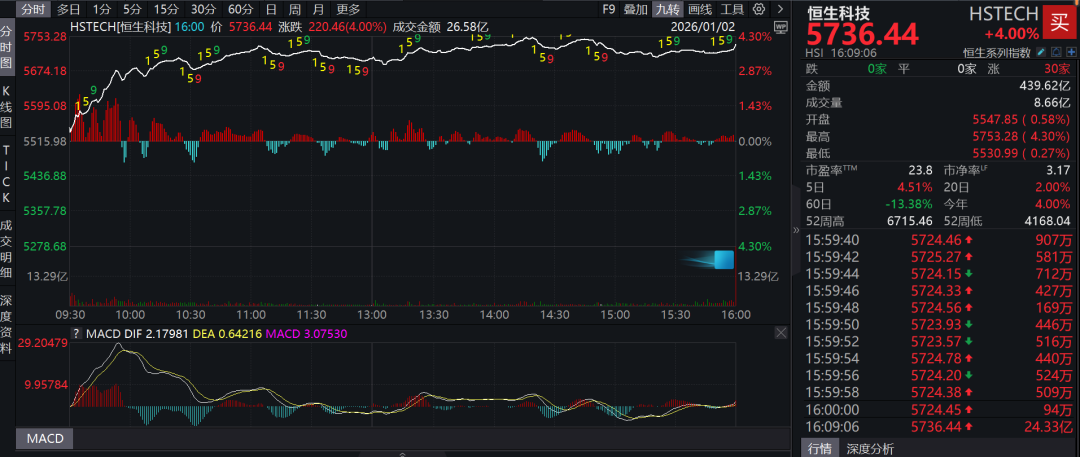Click the red 买 buy button
This screenshot has width=1080, height=457.
coord(1055,20)
